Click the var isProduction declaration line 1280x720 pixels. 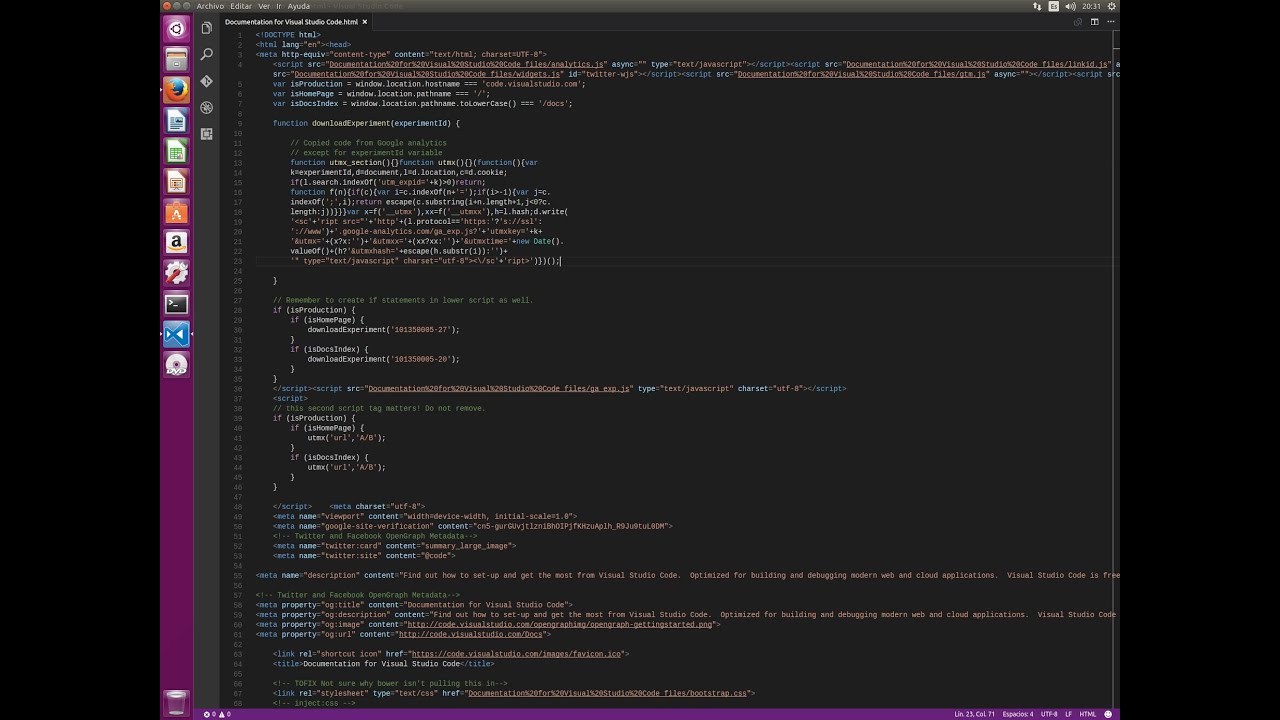coord(429,84)
